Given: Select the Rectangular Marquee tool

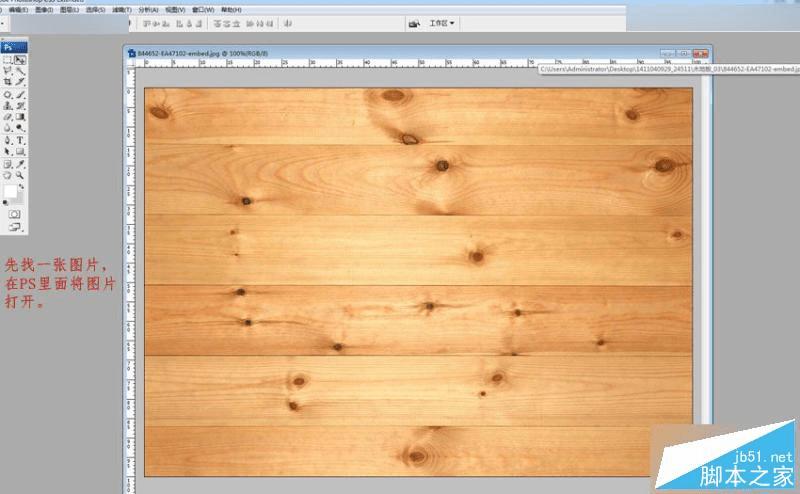Looking at the screenshot, I should (x=8, y=60).
